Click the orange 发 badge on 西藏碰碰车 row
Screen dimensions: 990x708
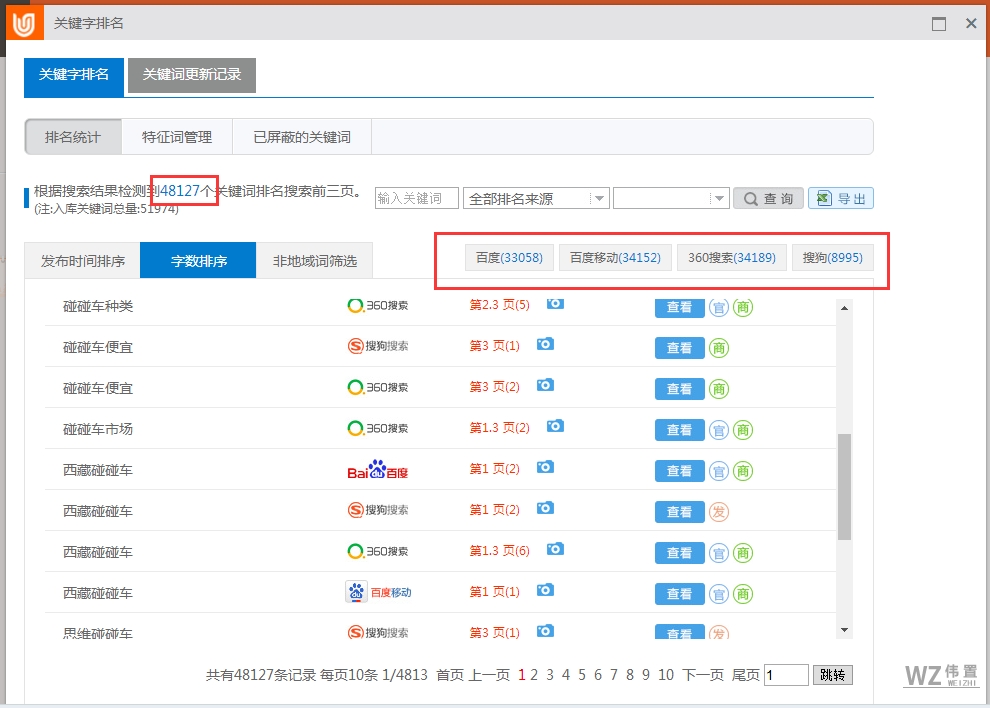[x=720, y=511]
